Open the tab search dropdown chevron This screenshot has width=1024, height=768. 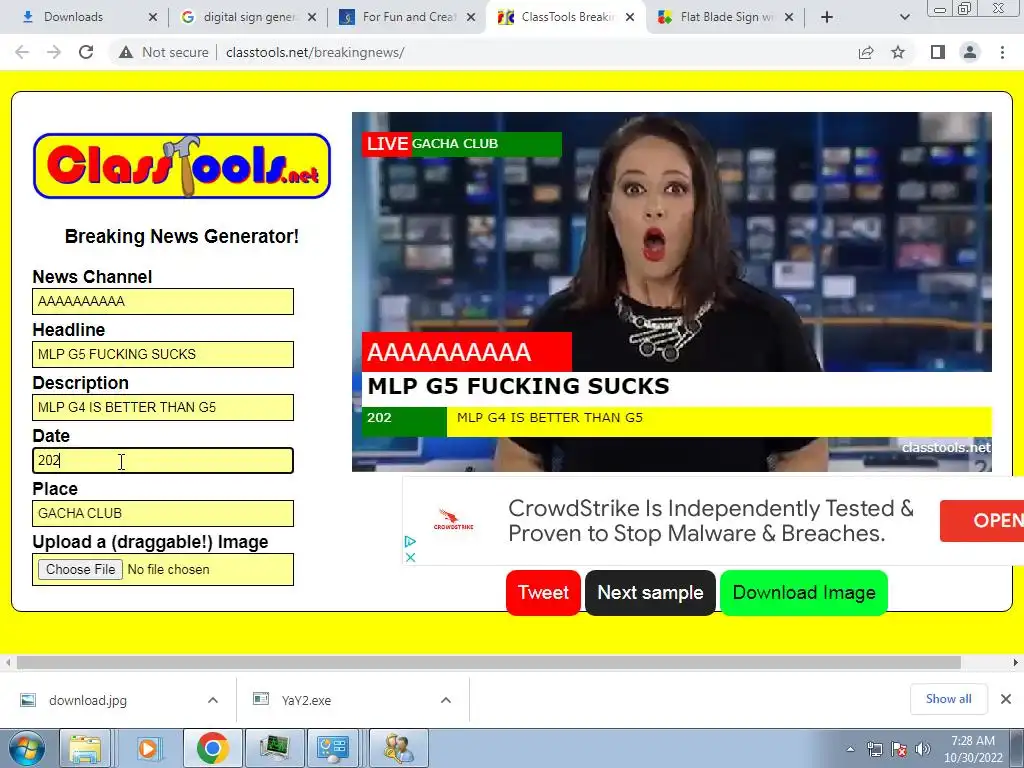click(904, 17)
